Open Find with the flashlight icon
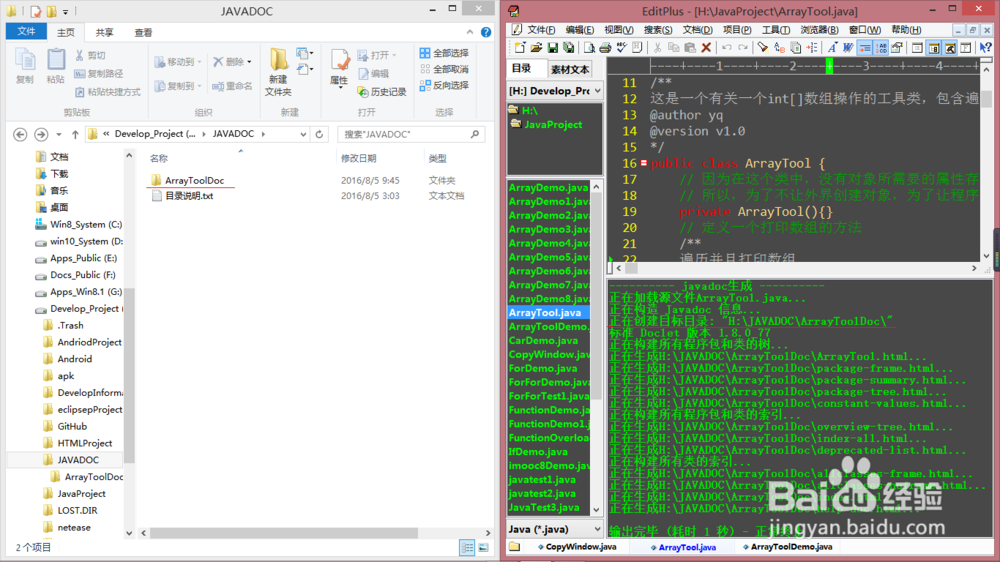The width and height of the screenshot is (1000, 562). click(x=763, y=48)
